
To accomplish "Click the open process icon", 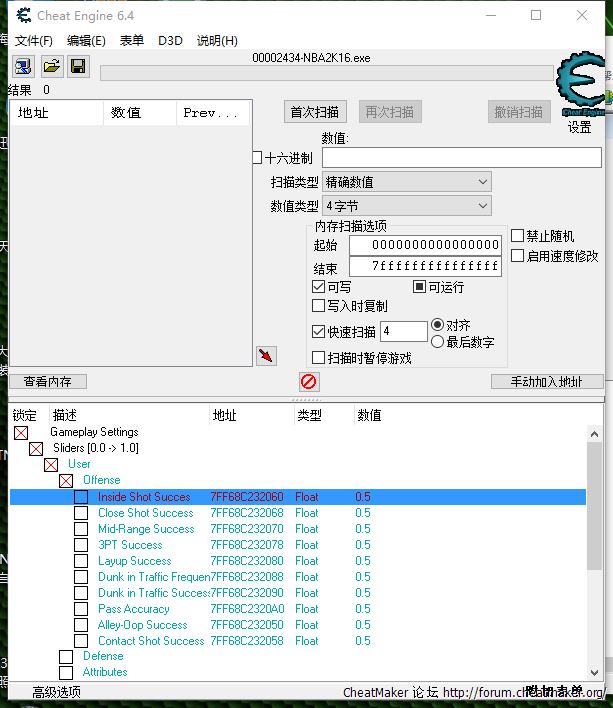I will click(22, 67).
